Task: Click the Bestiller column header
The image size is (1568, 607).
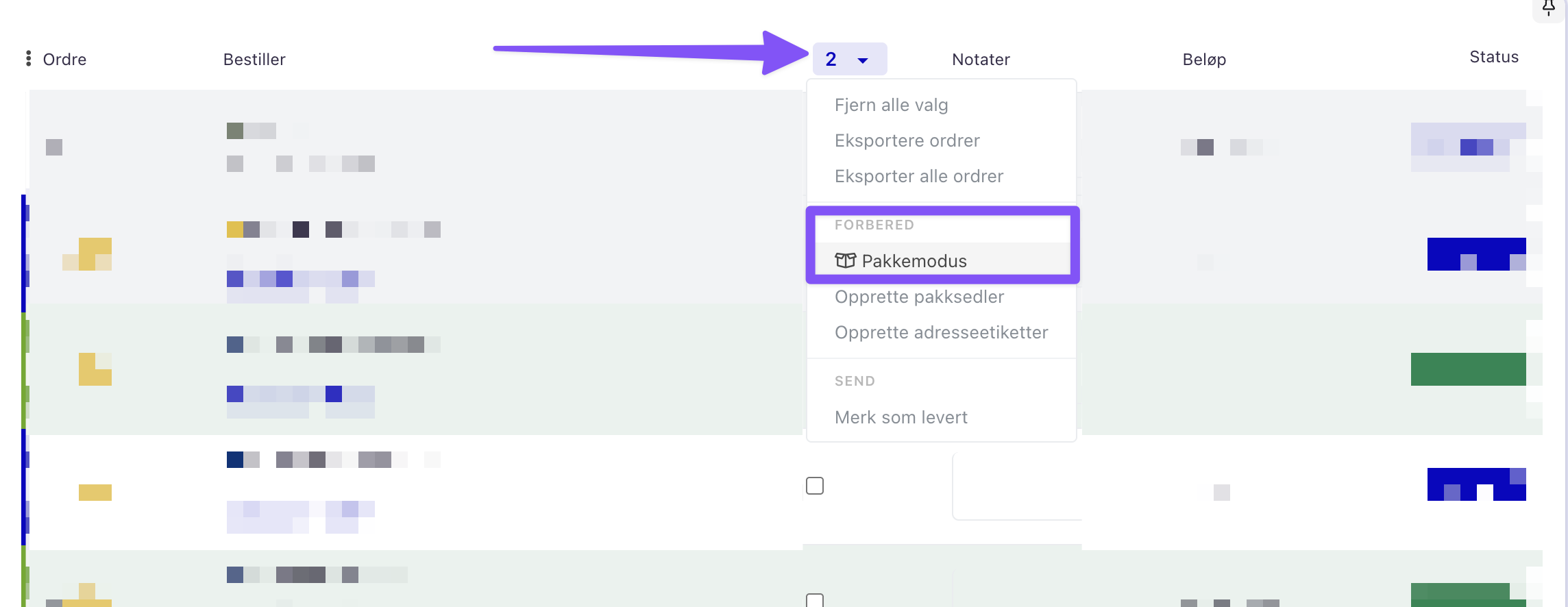Action: pyautogui.click(x=254, y=60)
